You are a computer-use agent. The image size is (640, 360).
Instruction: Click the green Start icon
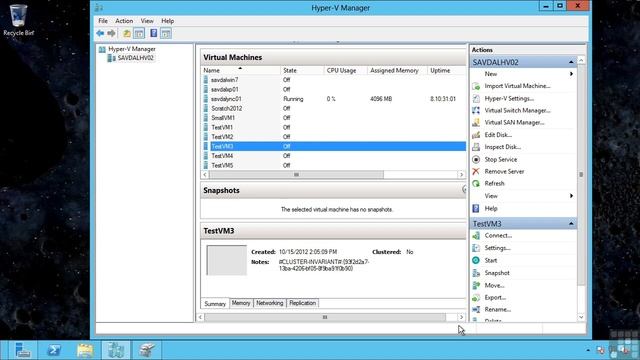tap(476, 260)
